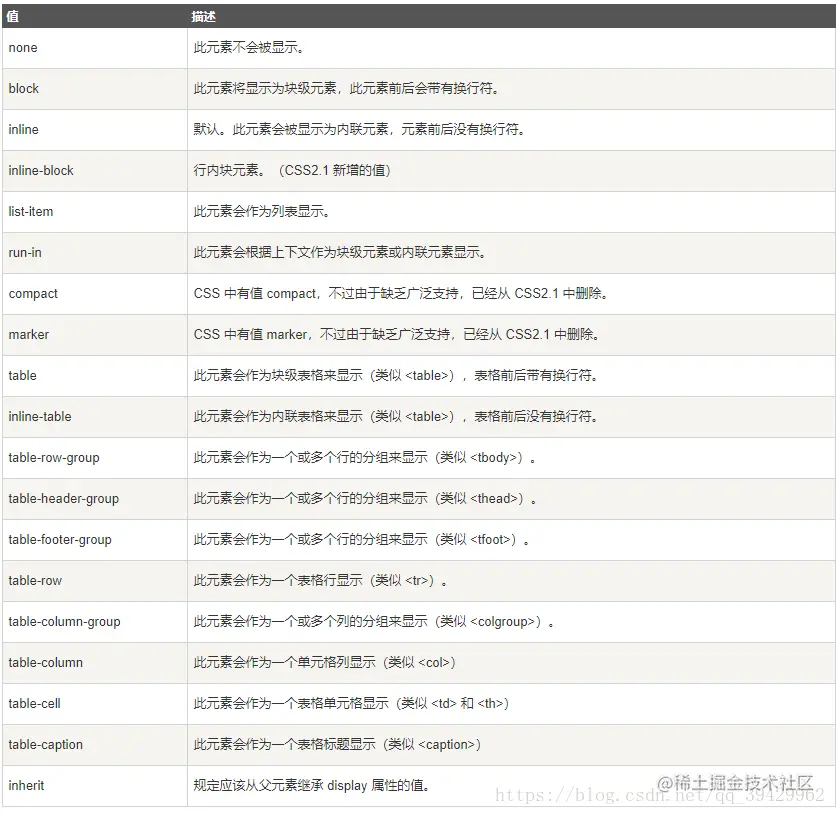Click description '此元素会根据上下文作为块级元素或内联元素显示。'
836x815 pixels.
click(340, 253)
